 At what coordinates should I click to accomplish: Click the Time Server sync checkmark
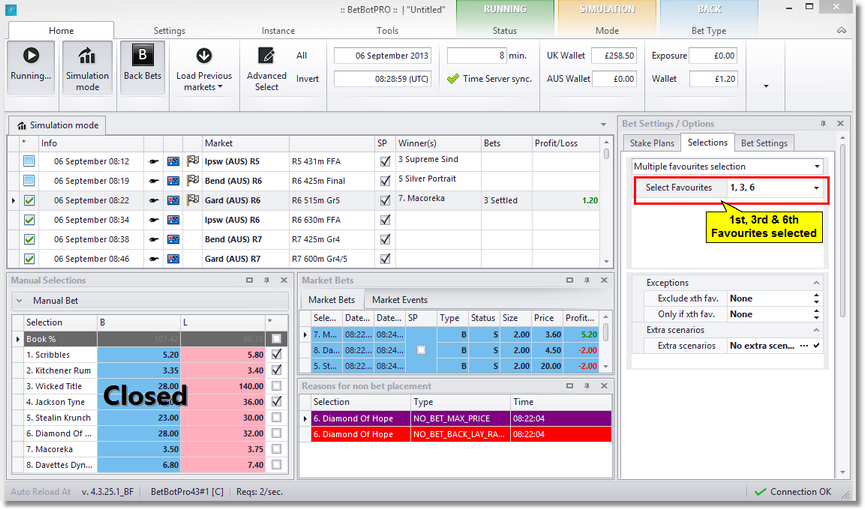point(453,79)
